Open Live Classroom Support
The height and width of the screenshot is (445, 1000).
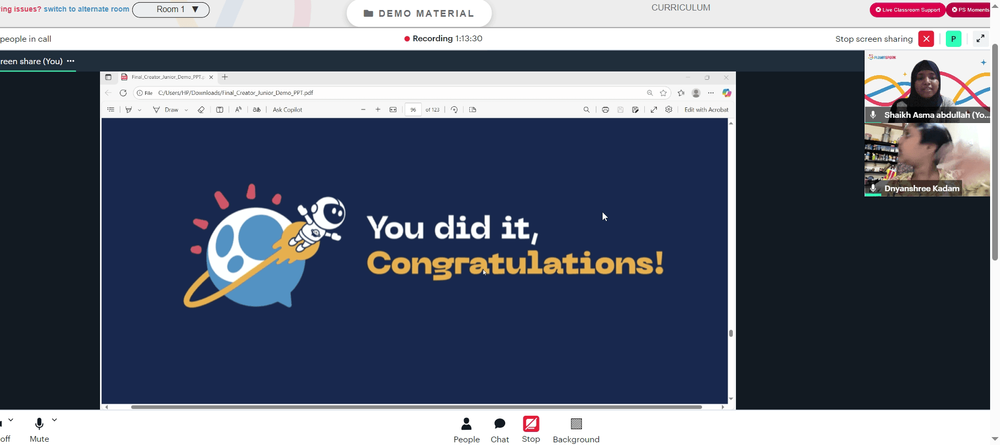pos(908,10)
